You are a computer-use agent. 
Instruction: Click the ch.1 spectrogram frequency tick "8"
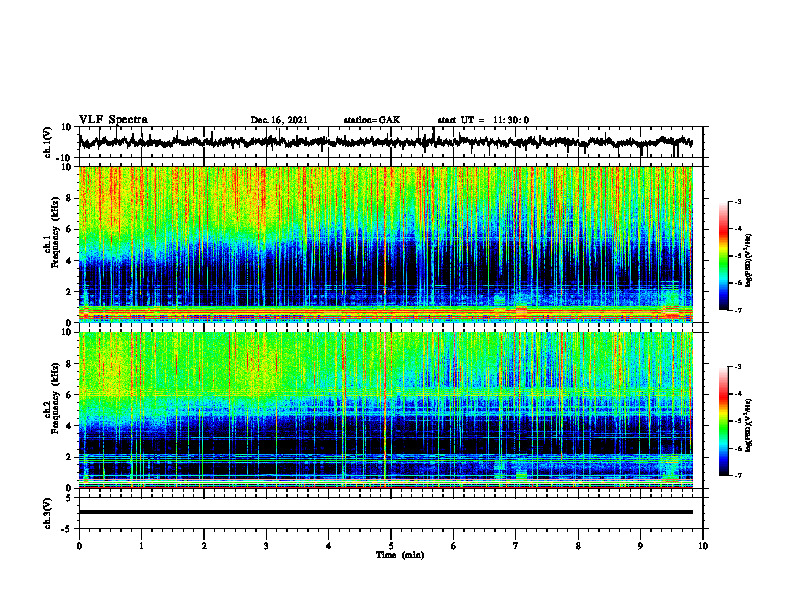pyautogui.click(x=69, y=198)
